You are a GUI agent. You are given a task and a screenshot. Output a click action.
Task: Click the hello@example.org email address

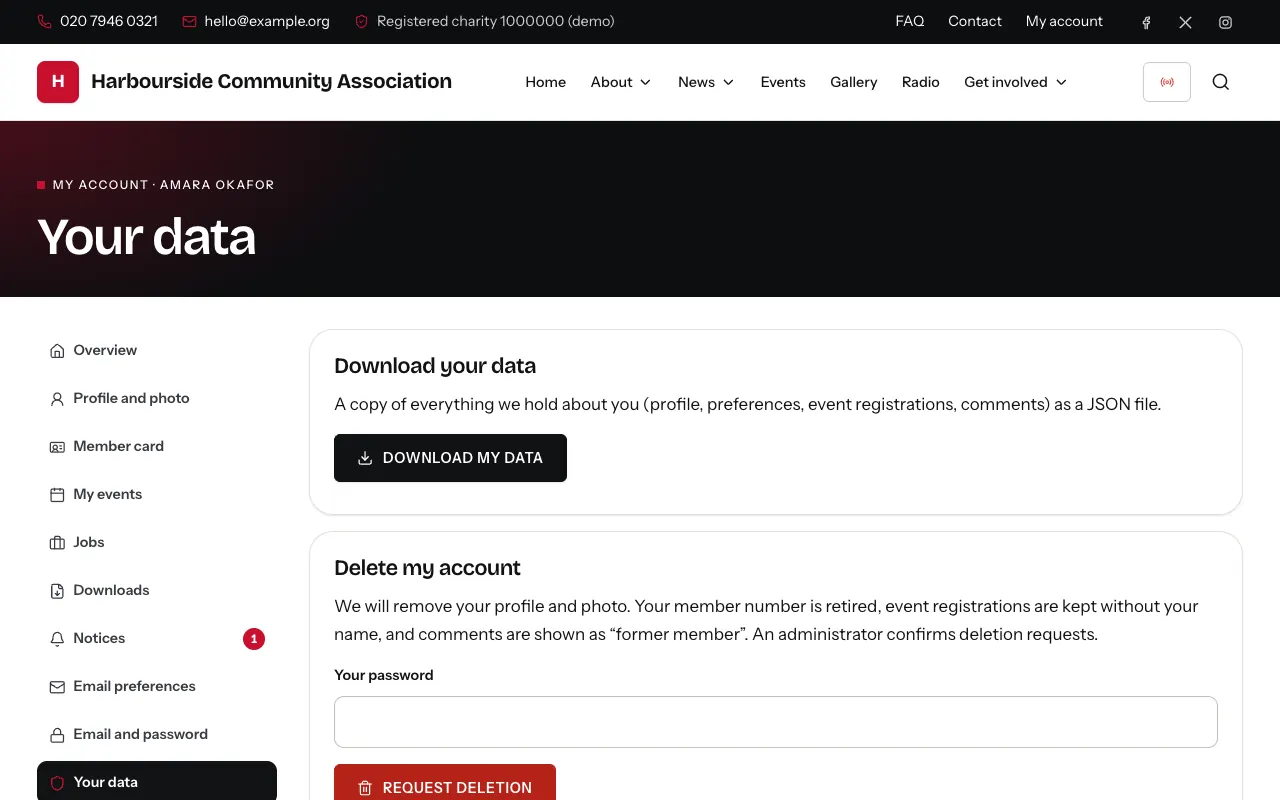pos(267,21)
